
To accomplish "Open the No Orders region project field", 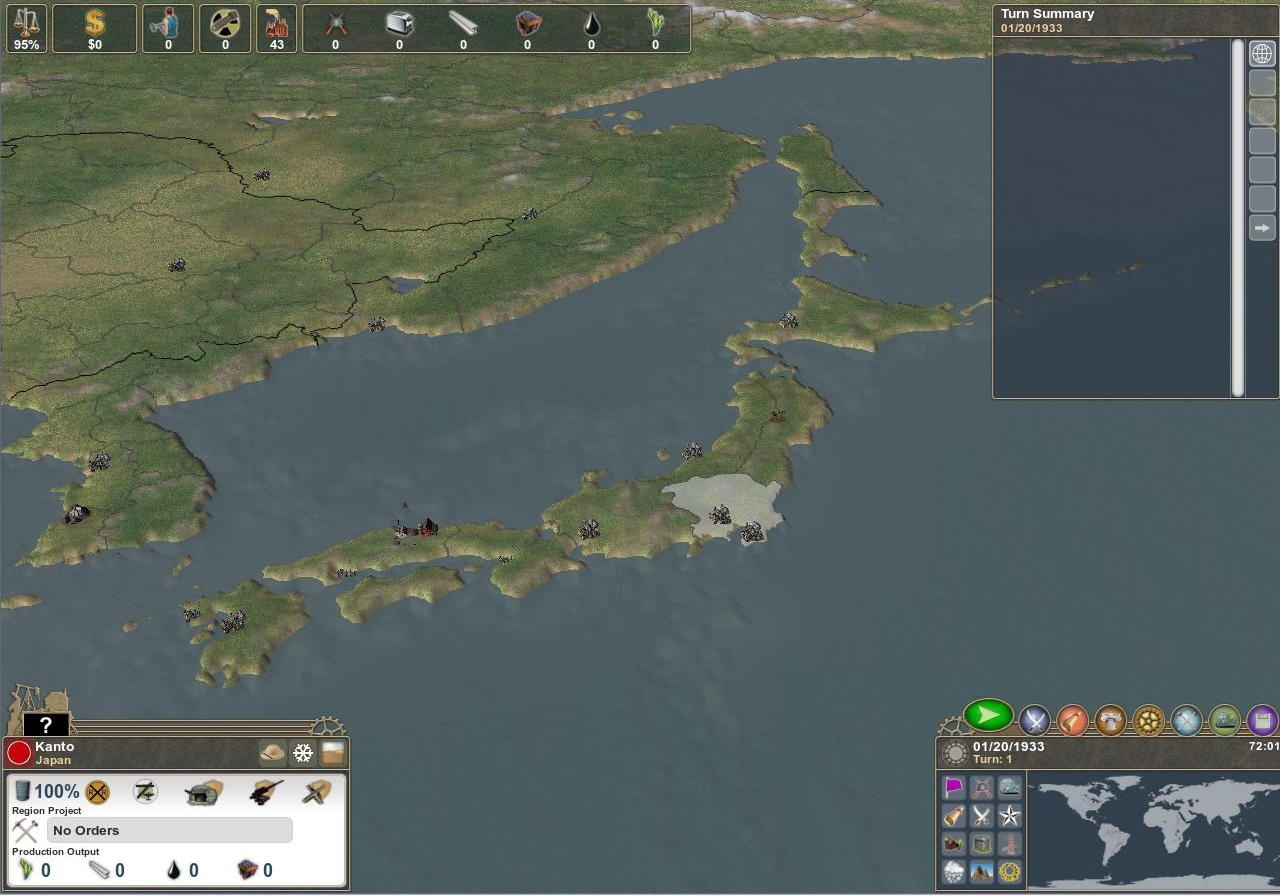I will [x=169, y=830].
